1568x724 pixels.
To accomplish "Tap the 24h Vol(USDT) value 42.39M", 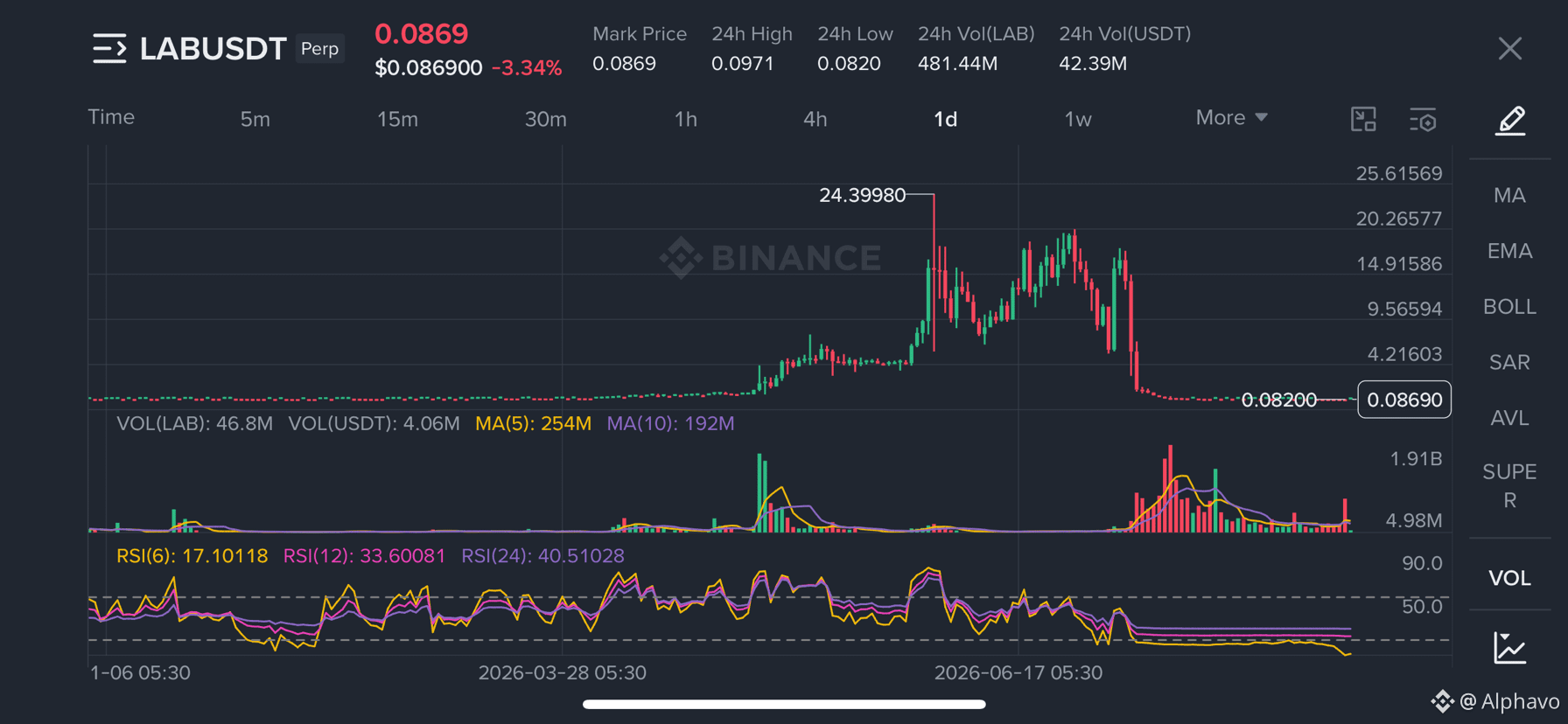I will pos(1093,64).
